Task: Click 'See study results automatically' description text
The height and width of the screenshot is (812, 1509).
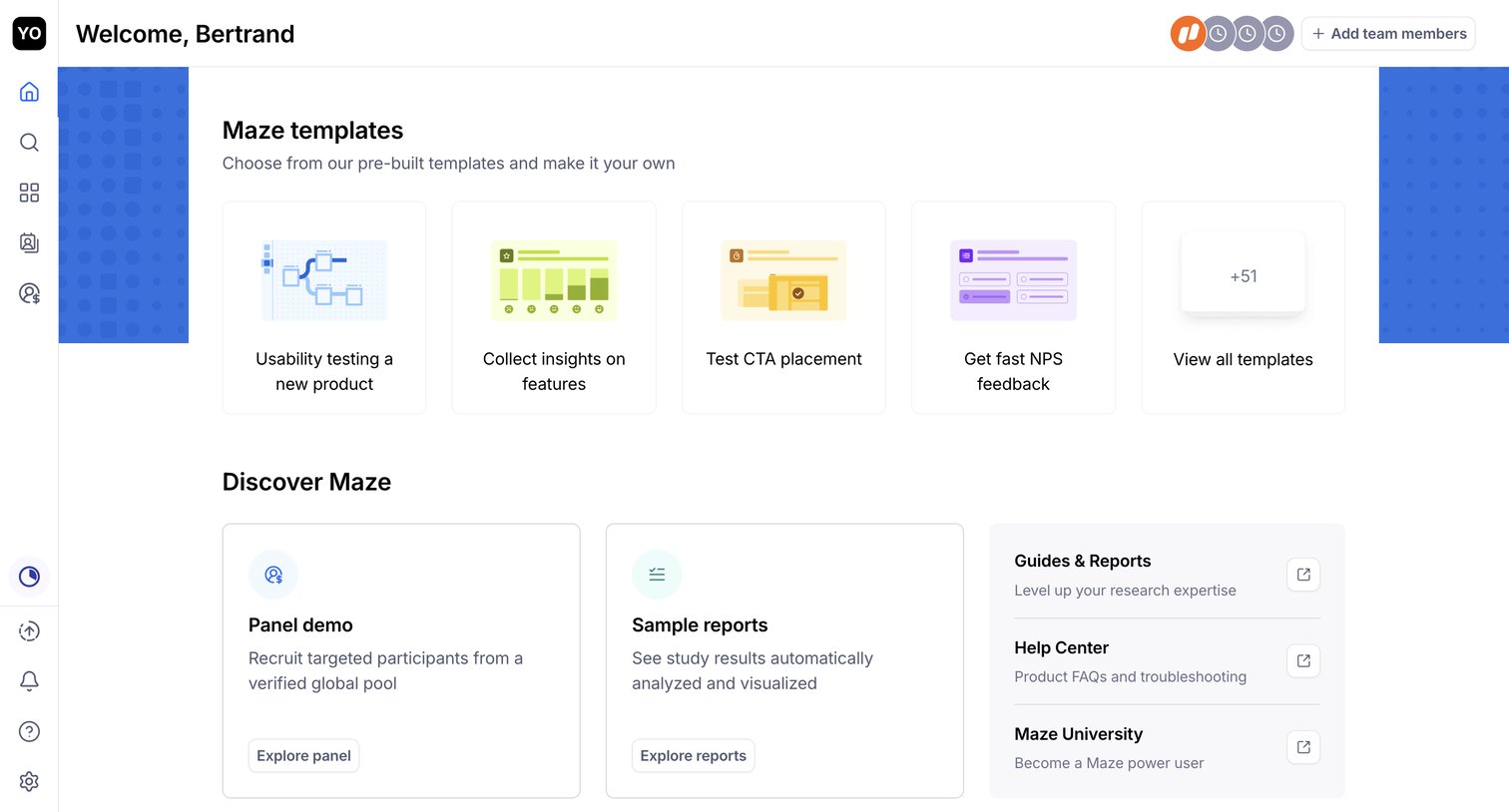Action: [x=753, y=670]
